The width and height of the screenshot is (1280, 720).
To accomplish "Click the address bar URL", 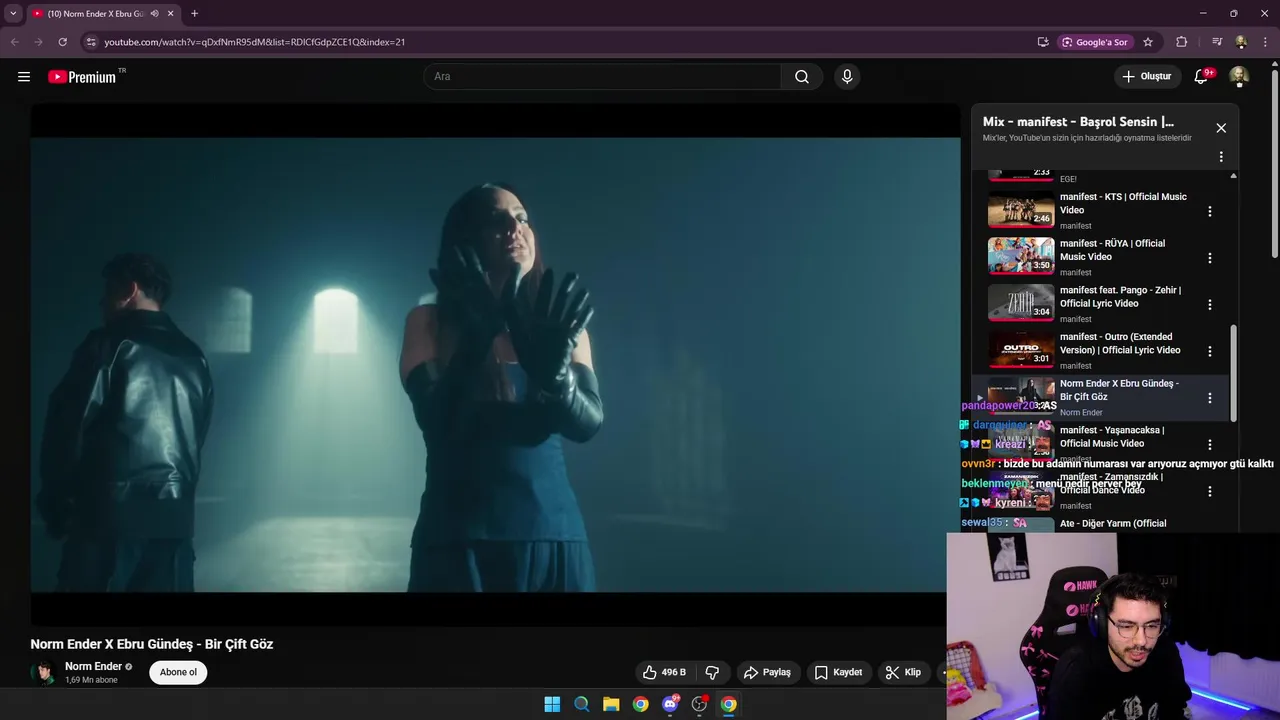I will 255,42.
